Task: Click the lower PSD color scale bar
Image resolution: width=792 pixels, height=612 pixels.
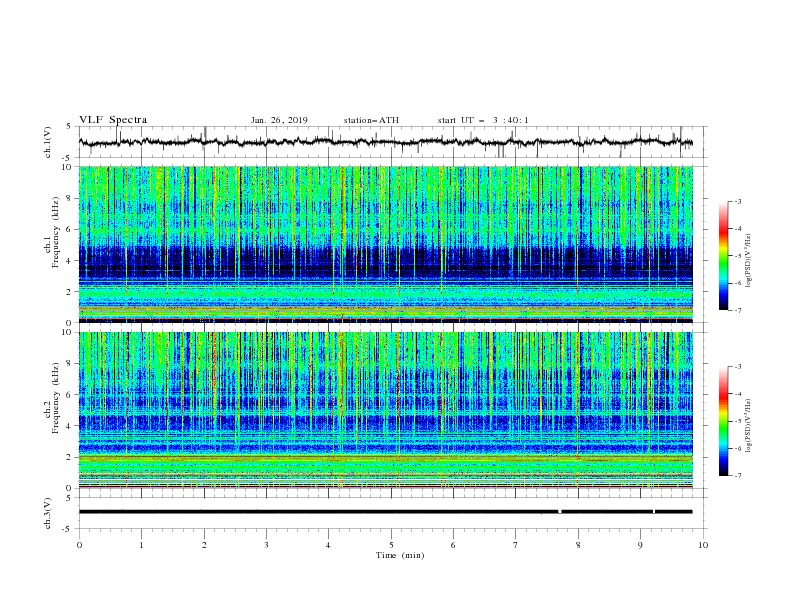Action: tap(723, 421)
